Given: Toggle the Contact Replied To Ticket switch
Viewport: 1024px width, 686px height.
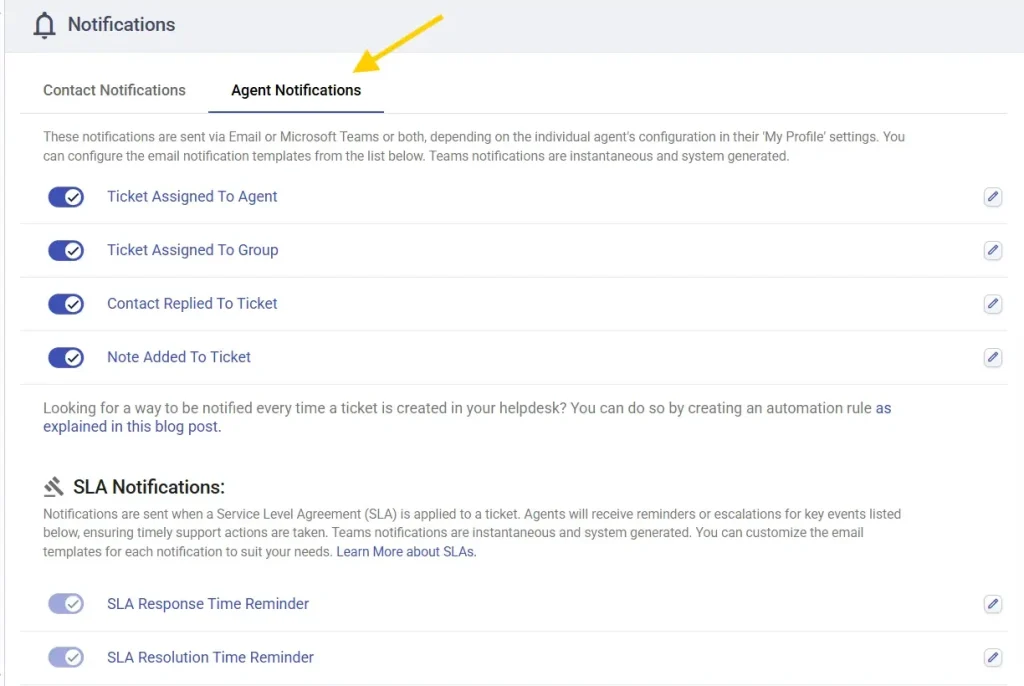Looking at the screenshot, I should click(66, 304).
